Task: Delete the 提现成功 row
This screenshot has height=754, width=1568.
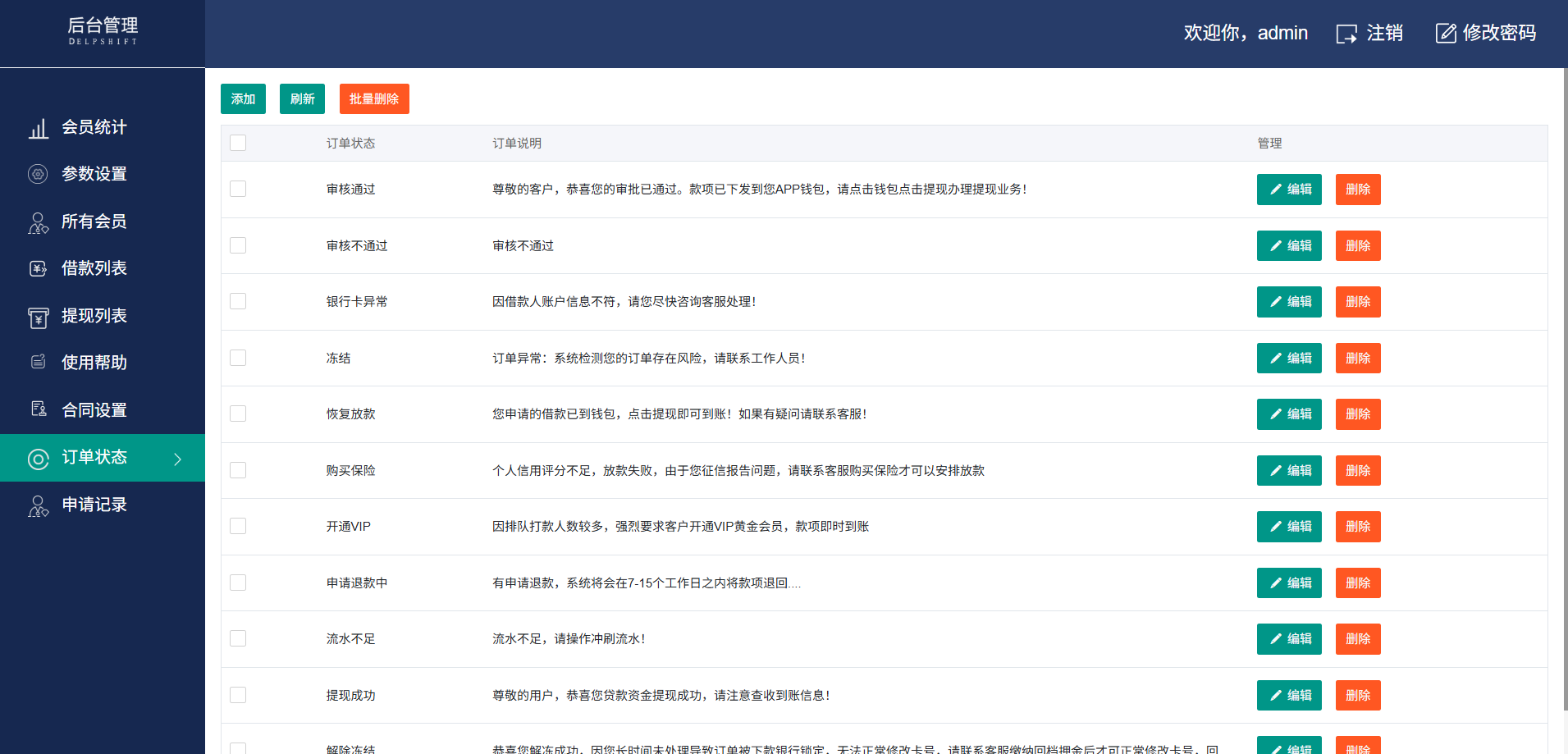Action: [x=1358, y=696]
